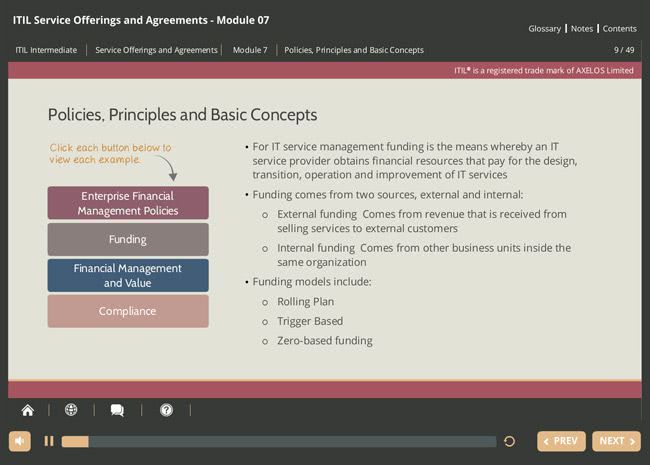Go to the Home screen icon
This screenshot has height=465, width=650.
tap(28, 410)
